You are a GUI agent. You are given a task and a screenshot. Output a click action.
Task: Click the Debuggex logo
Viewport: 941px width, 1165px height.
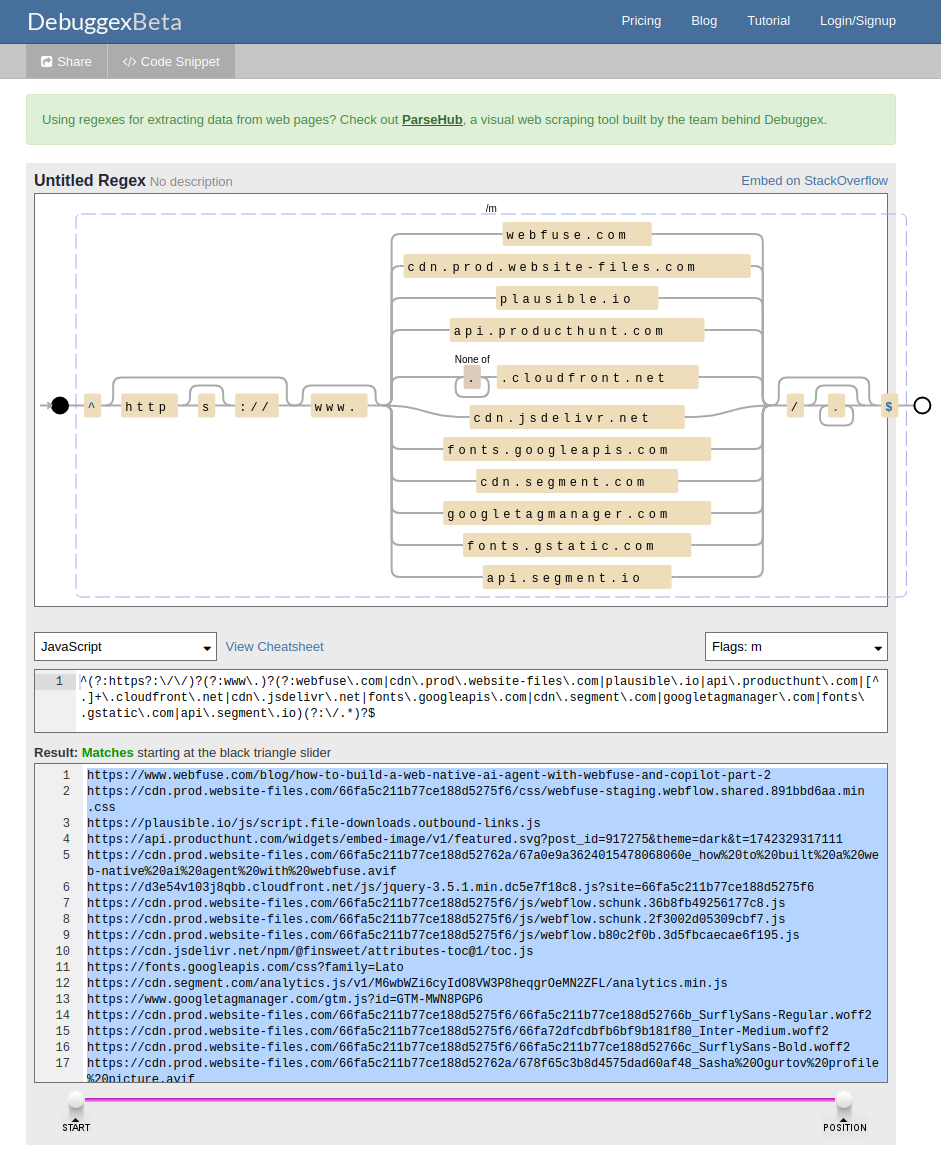[x=103, y=21]
